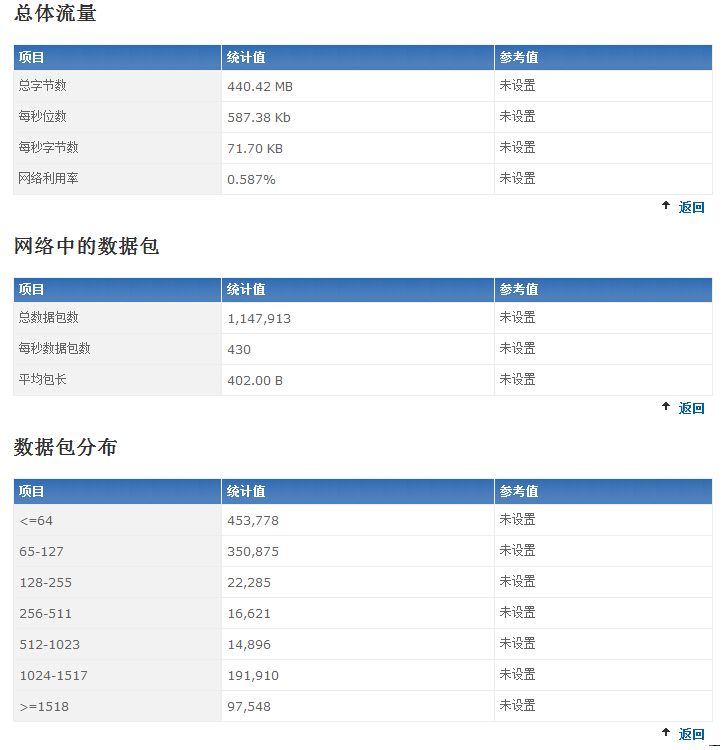Select the 平均包长 row label
Viewport: 724px width, 750px height.
pyautogui.click(x=43, y=380)
